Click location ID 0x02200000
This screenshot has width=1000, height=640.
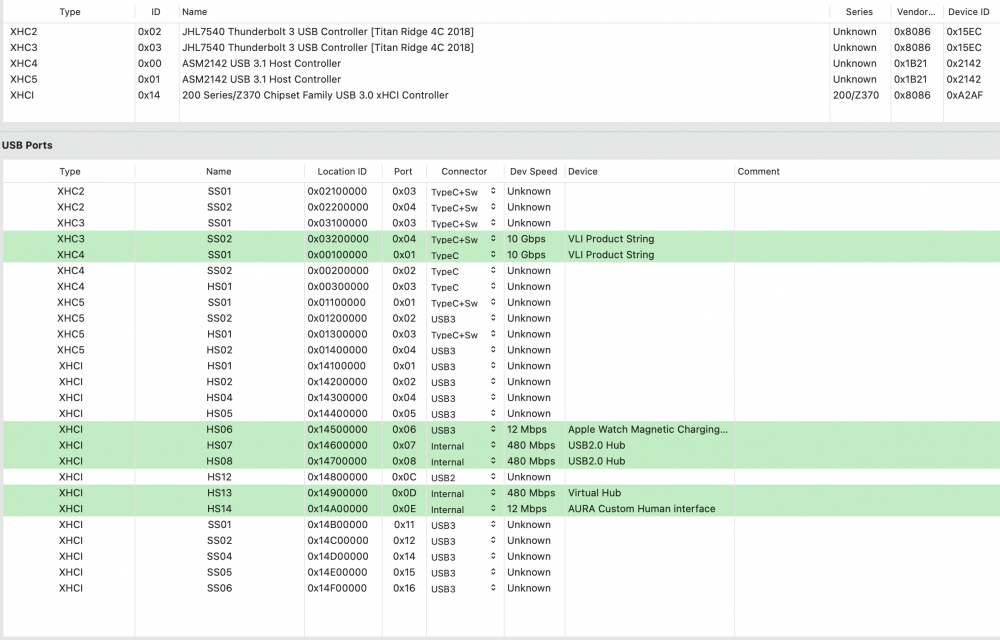[337, 207]
